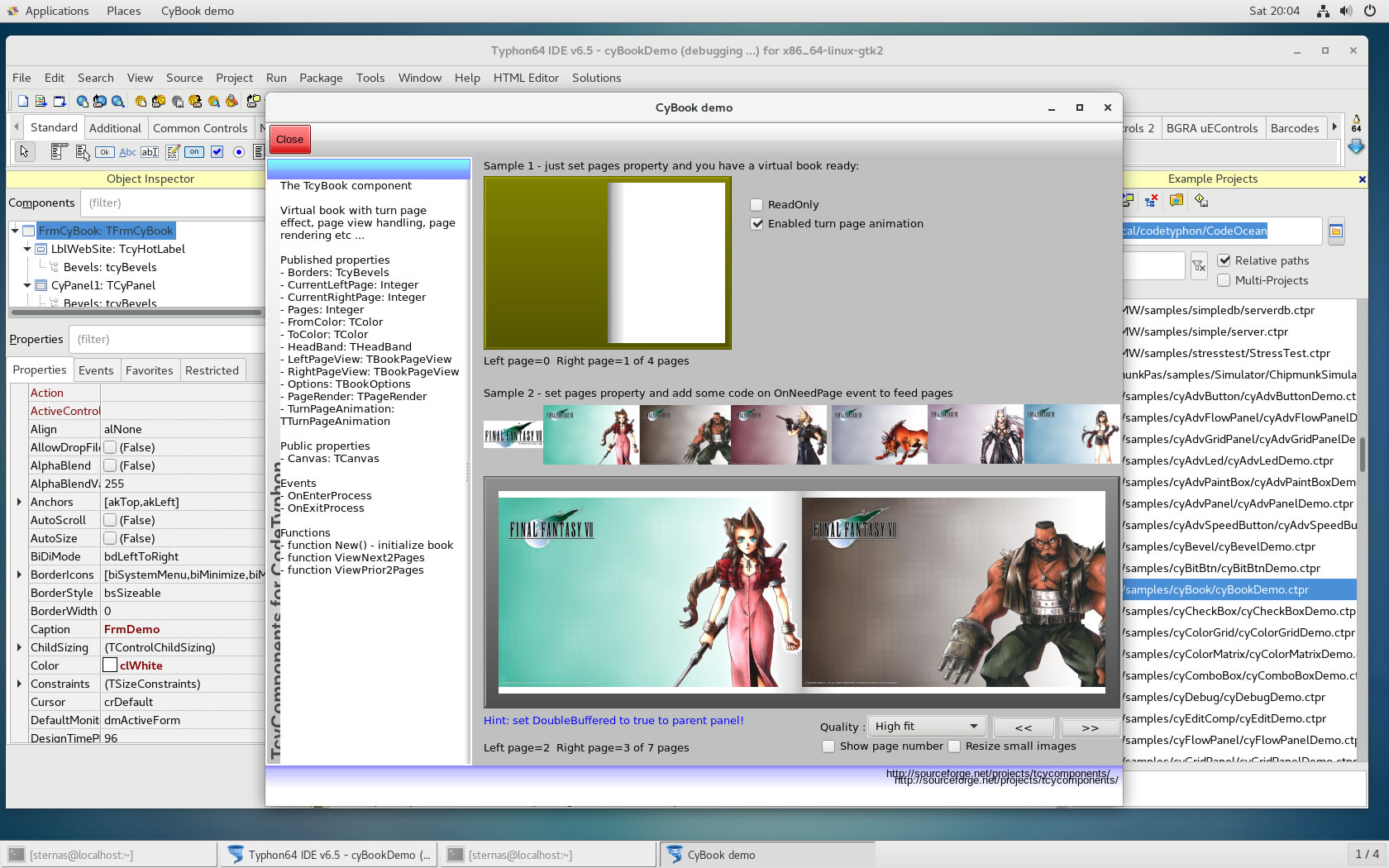Clear the filter with the funnel X icon

pos(1199,266)
